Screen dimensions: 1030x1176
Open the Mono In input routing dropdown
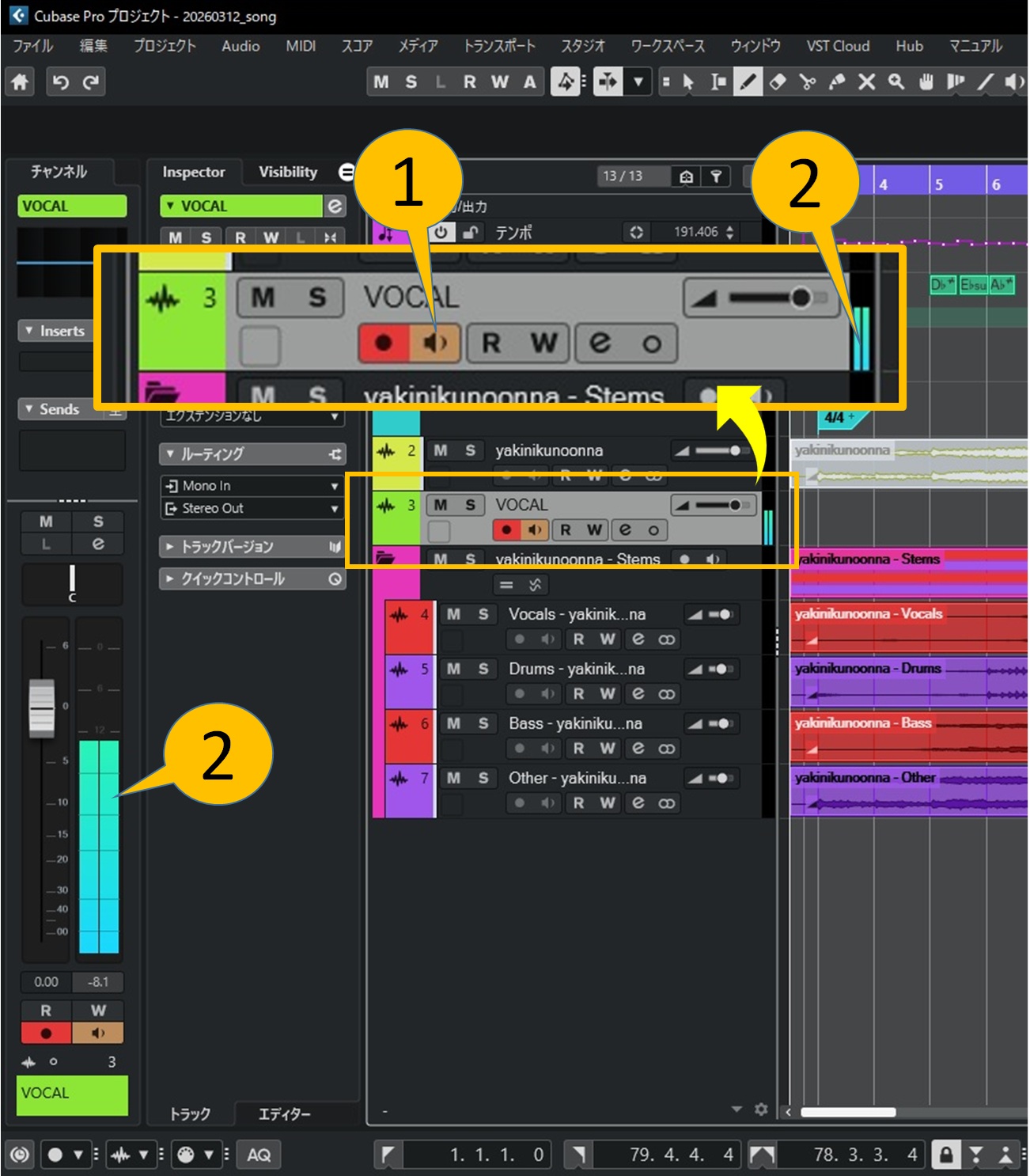point(252,486)
